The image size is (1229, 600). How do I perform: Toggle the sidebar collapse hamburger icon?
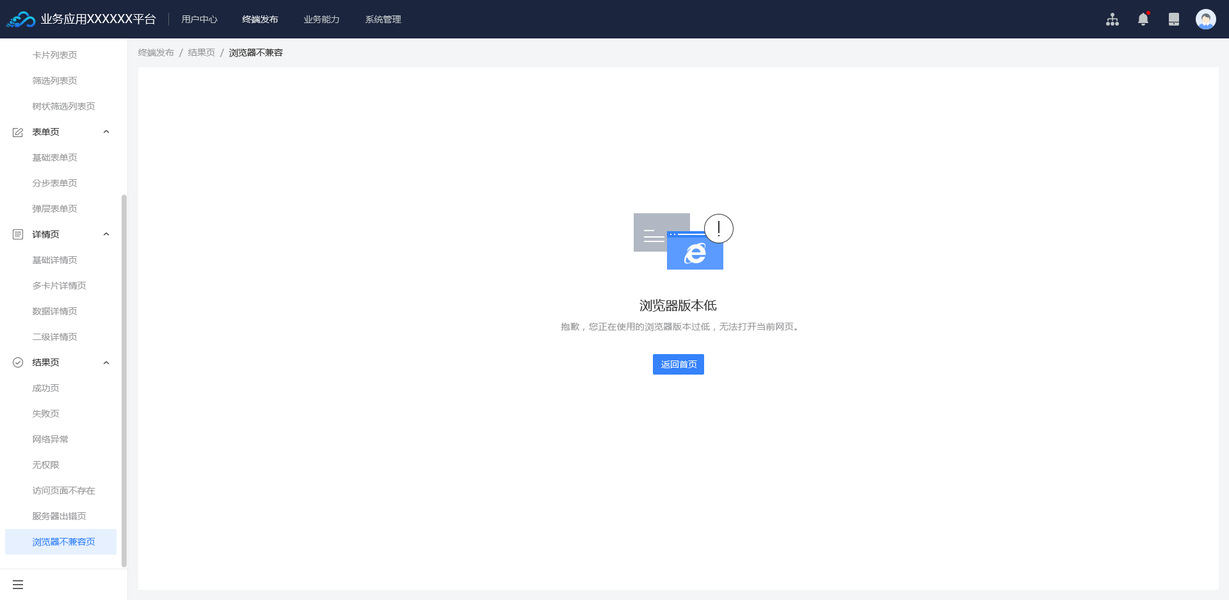[18, 585]
